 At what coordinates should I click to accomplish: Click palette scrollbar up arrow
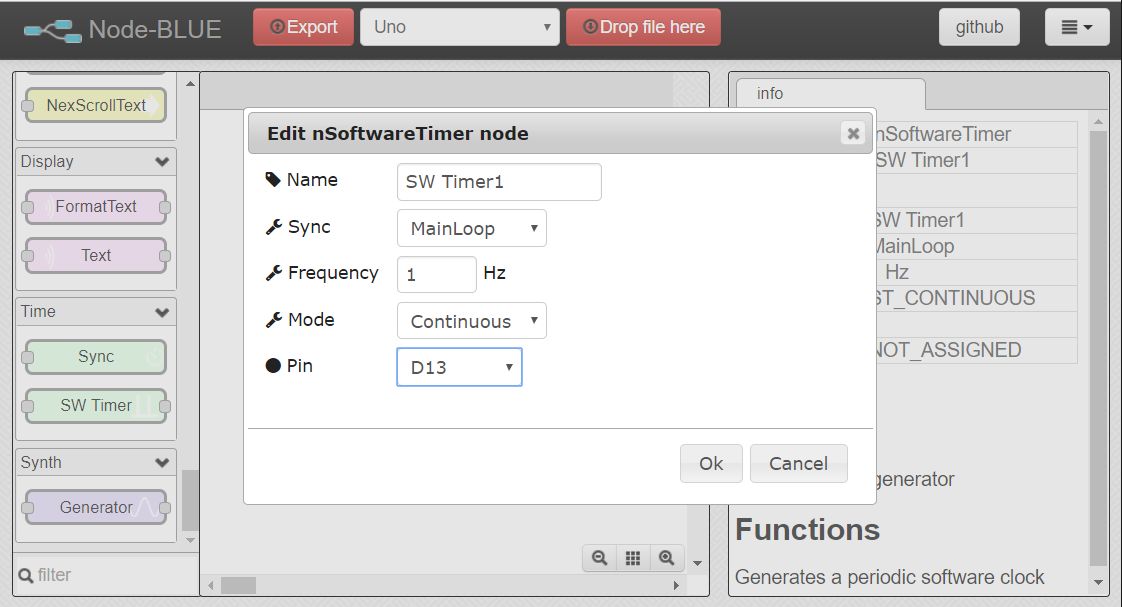tap(190, 84)
